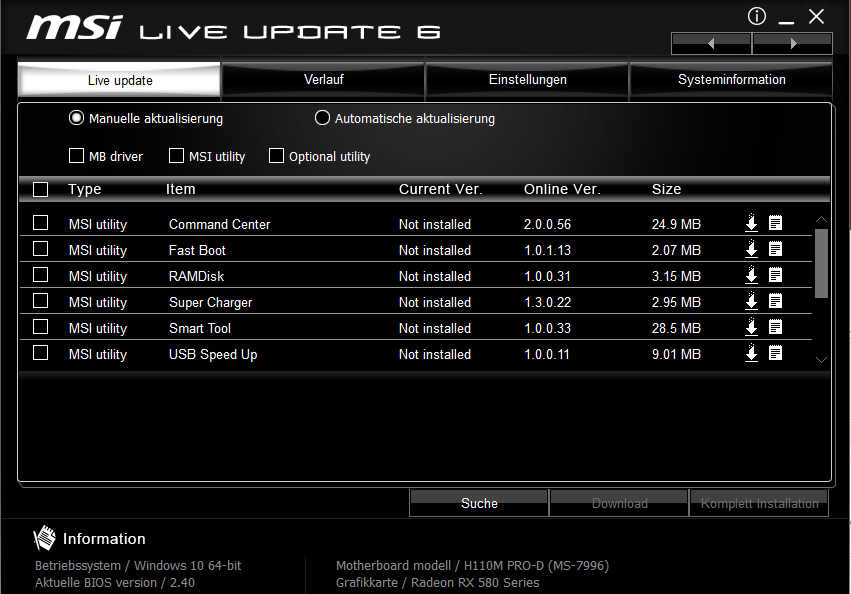The height and width of the screenshot is (594, 851).
Task: Click the list scrollbar up arrow
Action: click(821, 219)
